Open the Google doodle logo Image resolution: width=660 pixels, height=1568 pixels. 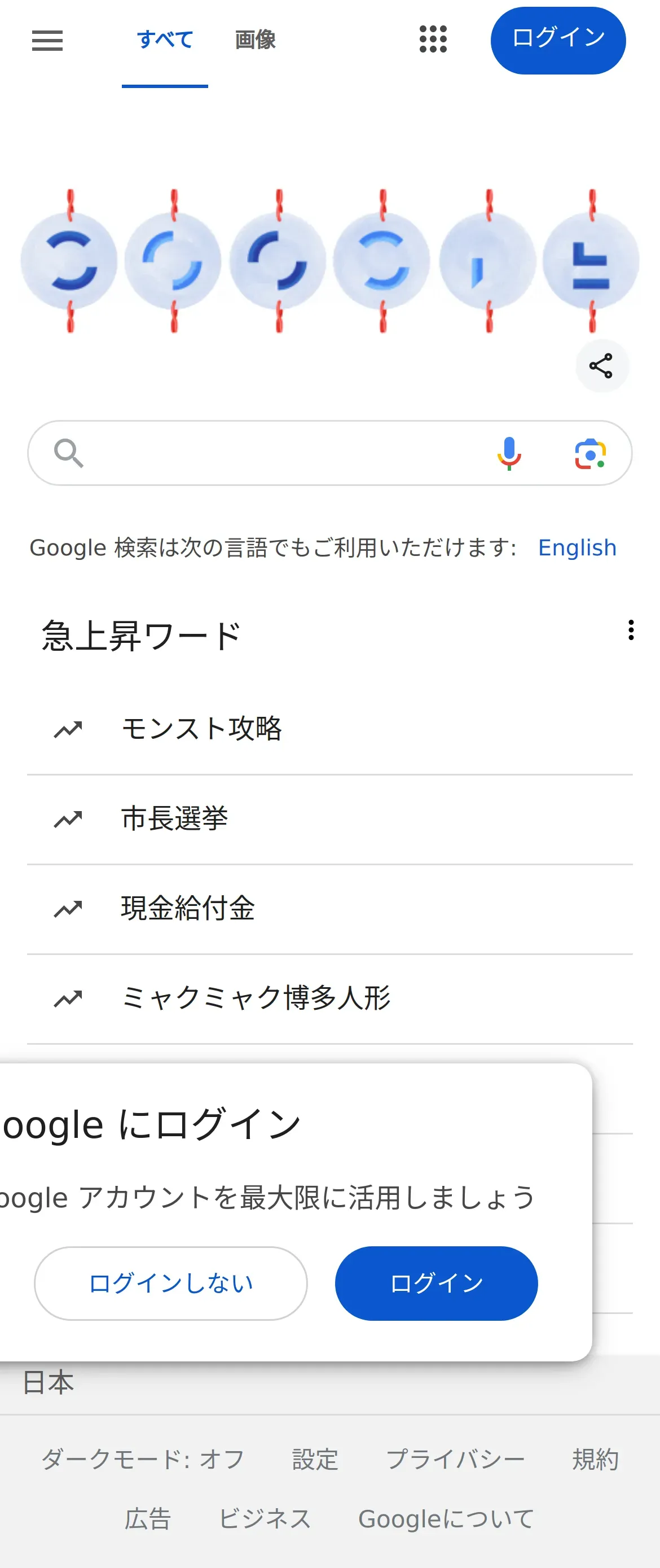click(329, 261)
